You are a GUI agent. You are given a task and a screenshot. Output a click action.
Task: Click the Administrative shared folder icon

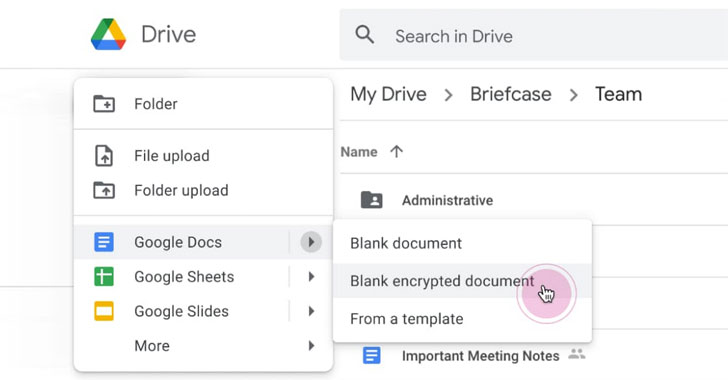pos(371,200)
